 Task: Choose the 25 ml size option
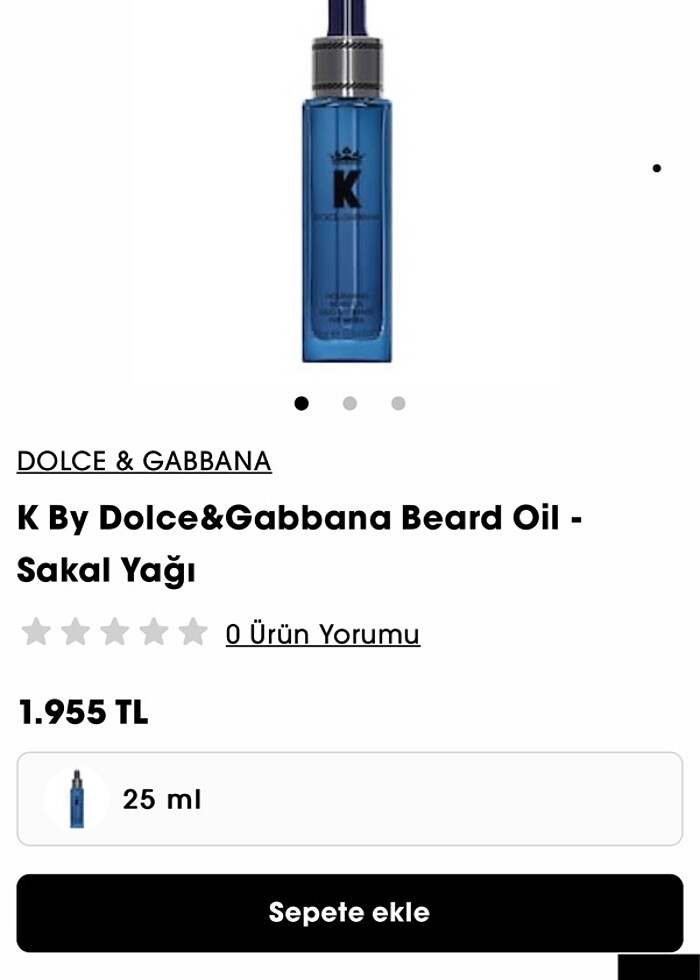pyautogui.click(x=348, y=799)
